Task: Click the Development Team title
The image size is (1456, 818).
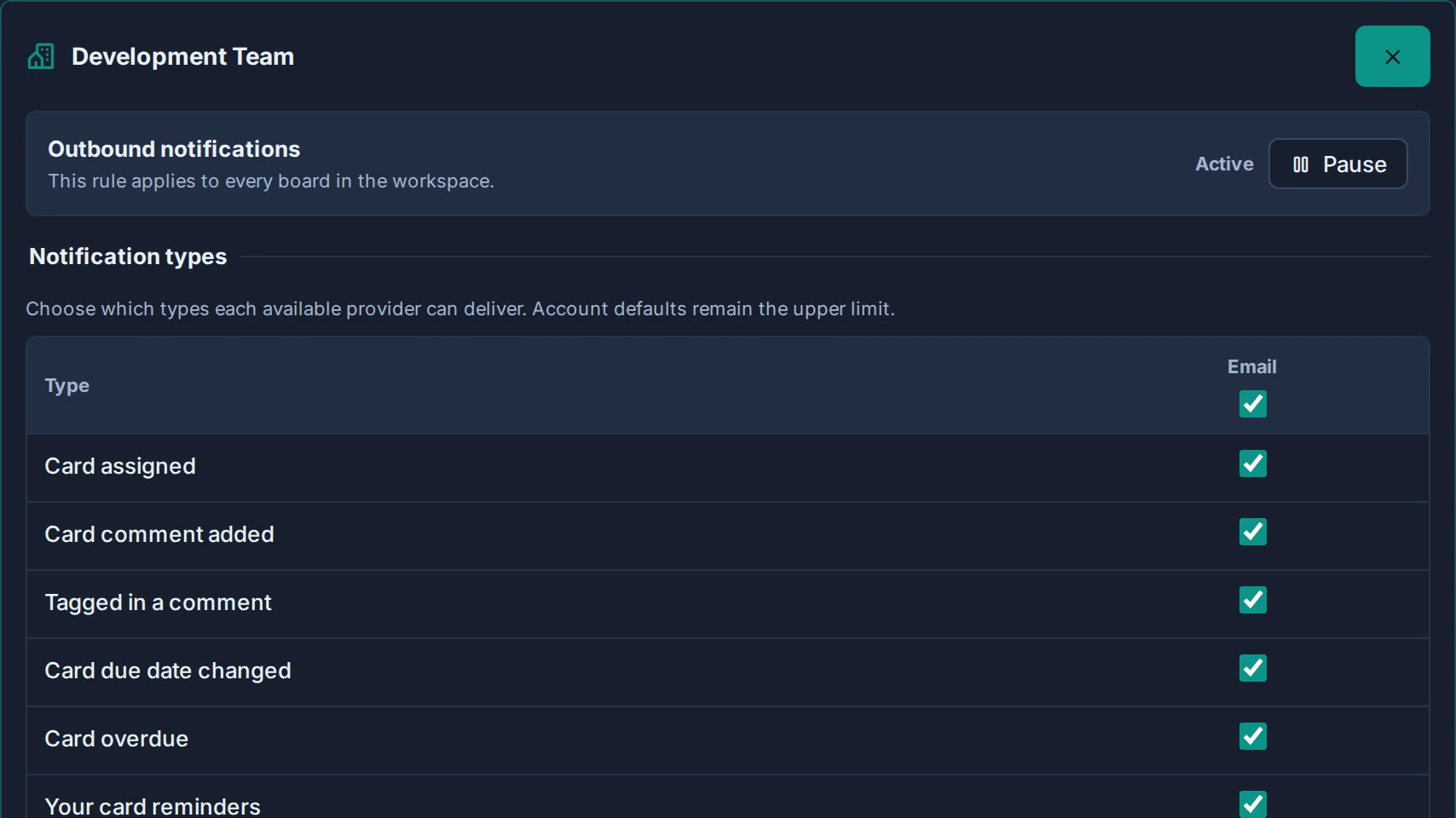Action: 182,56
